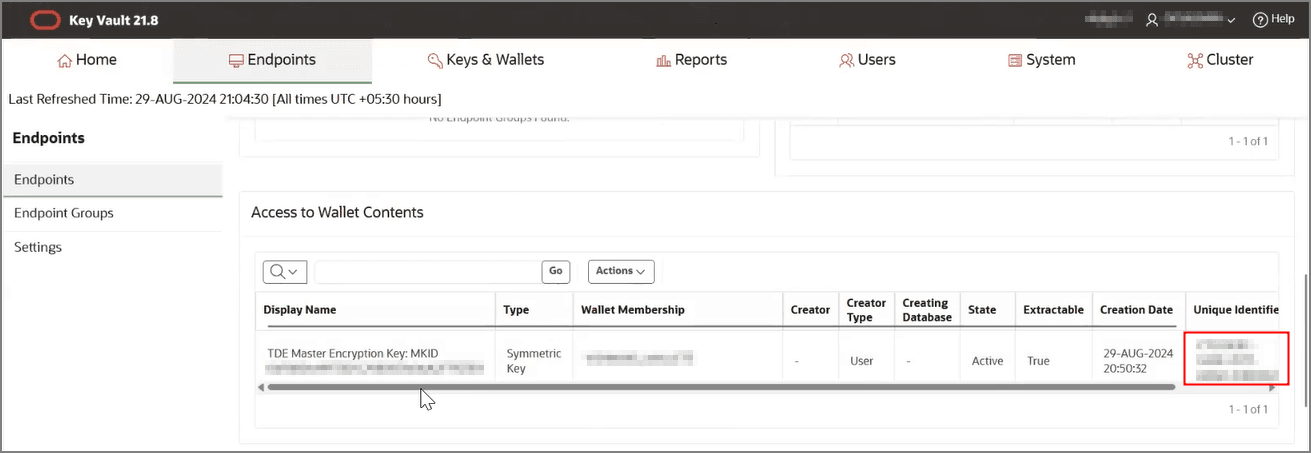
Task: Click the Wallet Membership column header
Action: tap(633, 310)
